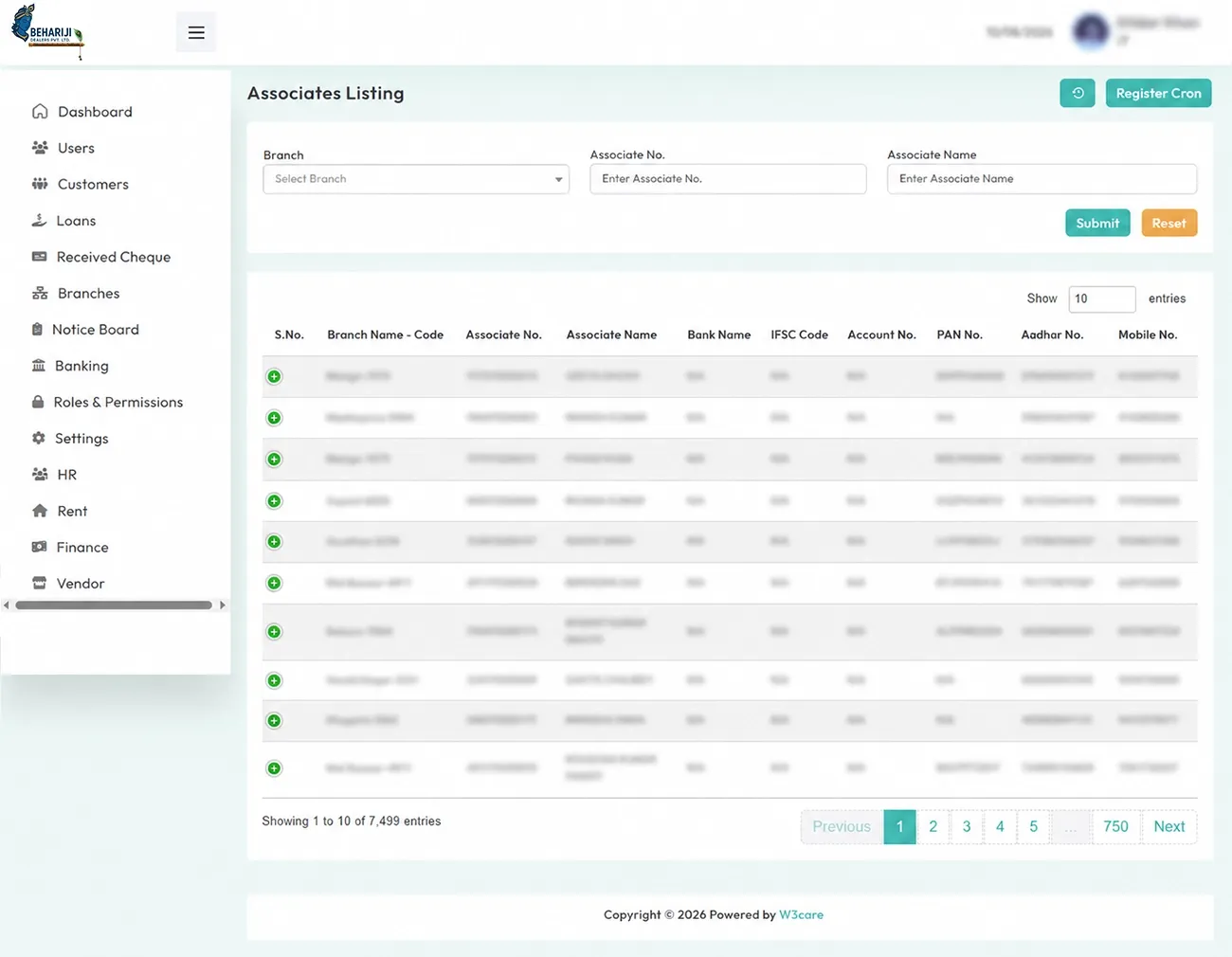Go to page 3

click(x=967, y=826)
